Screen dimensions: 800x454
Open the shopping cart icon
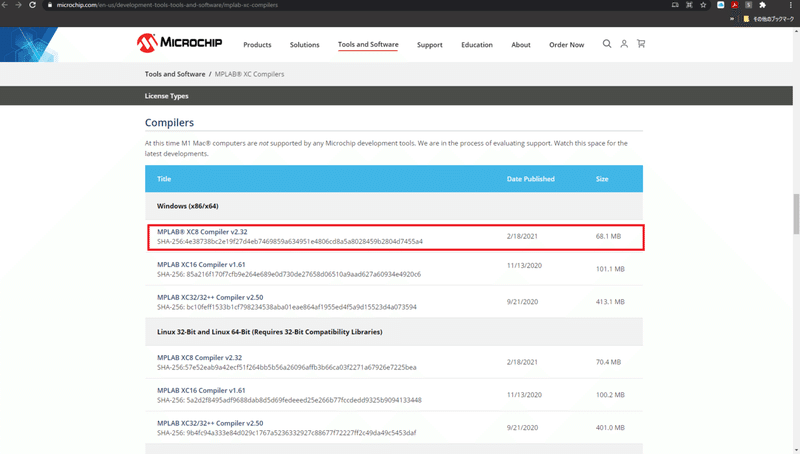tap(641, 44)
